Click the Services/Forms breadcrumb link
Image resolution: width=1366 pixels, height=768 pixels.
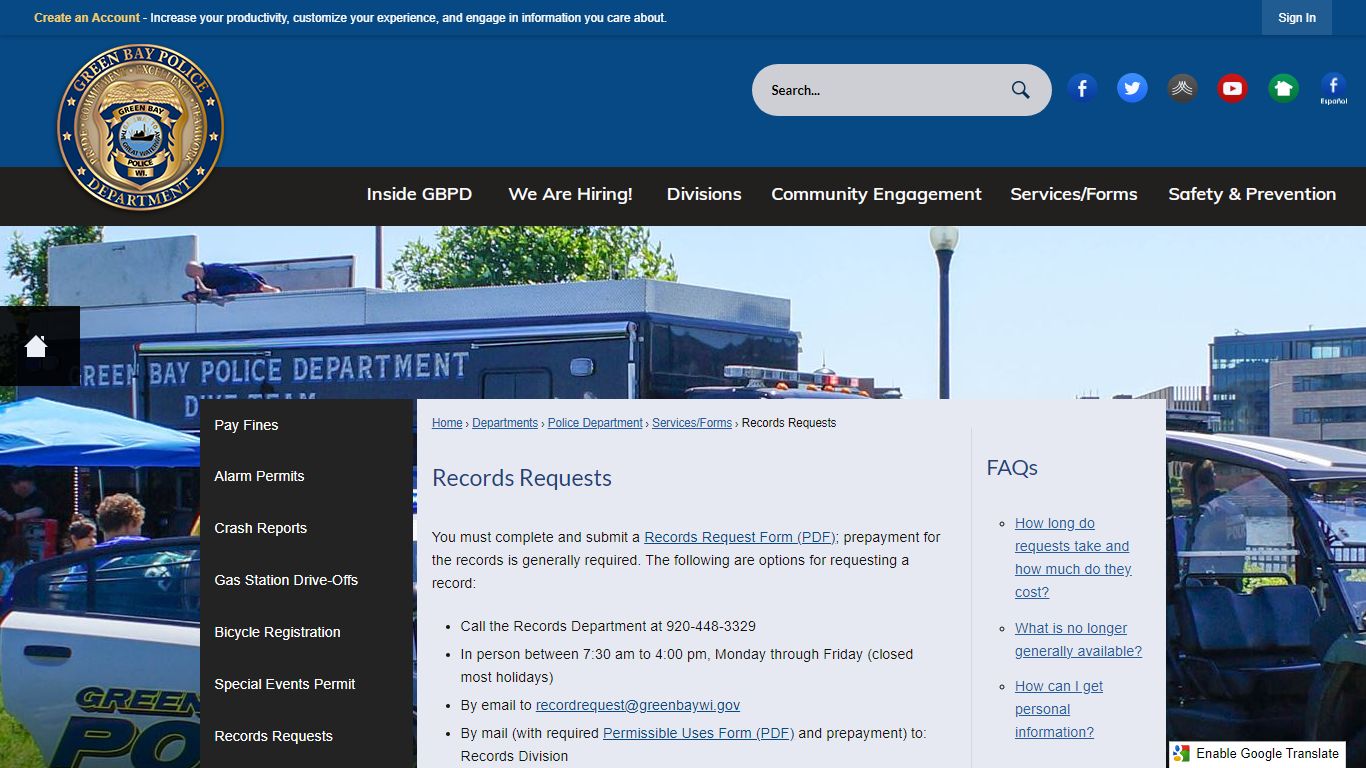coord(692,423)
